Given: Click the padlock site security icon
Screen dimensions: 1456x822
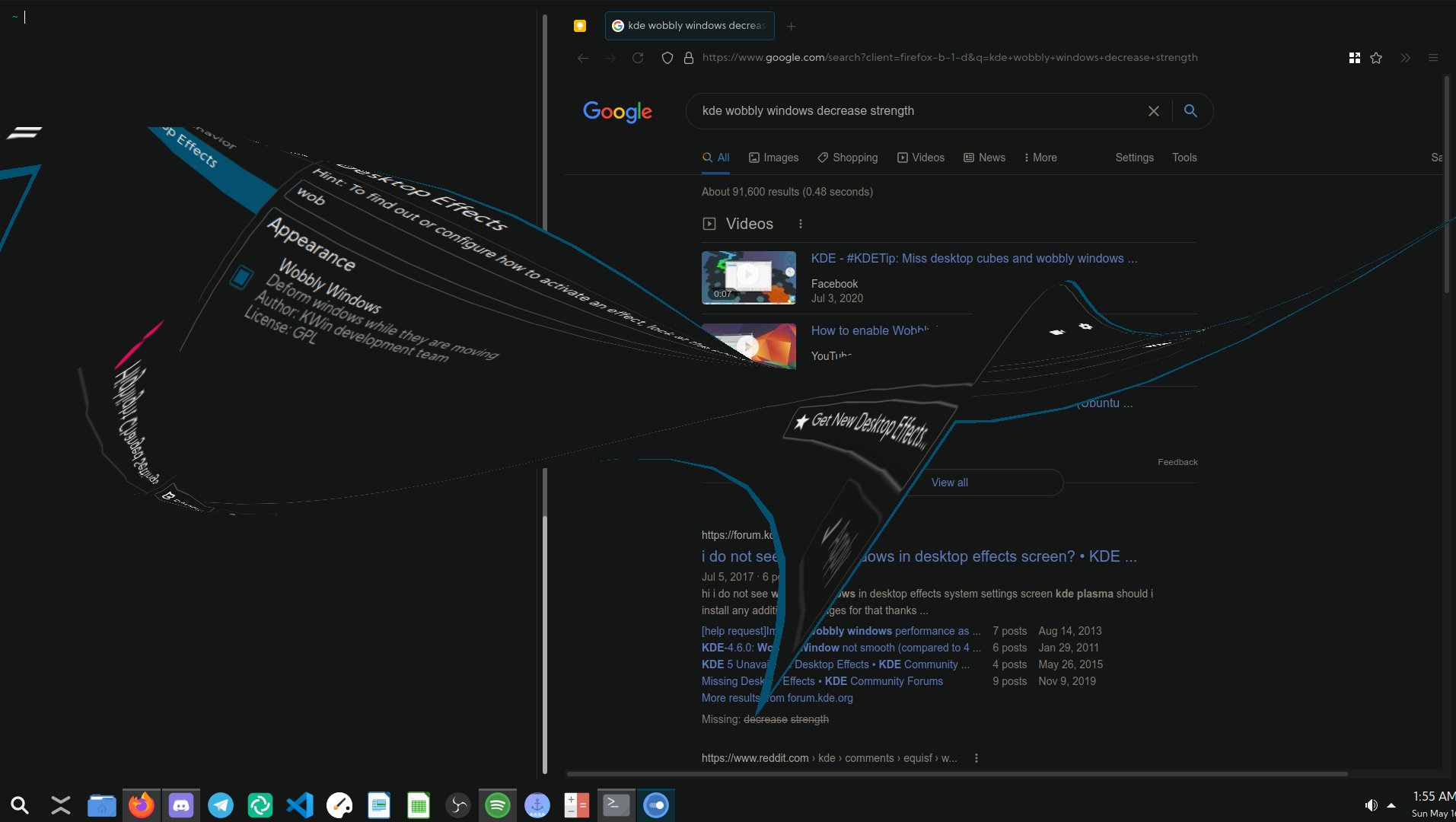Looking at the screenshot, I should point(689,58).
